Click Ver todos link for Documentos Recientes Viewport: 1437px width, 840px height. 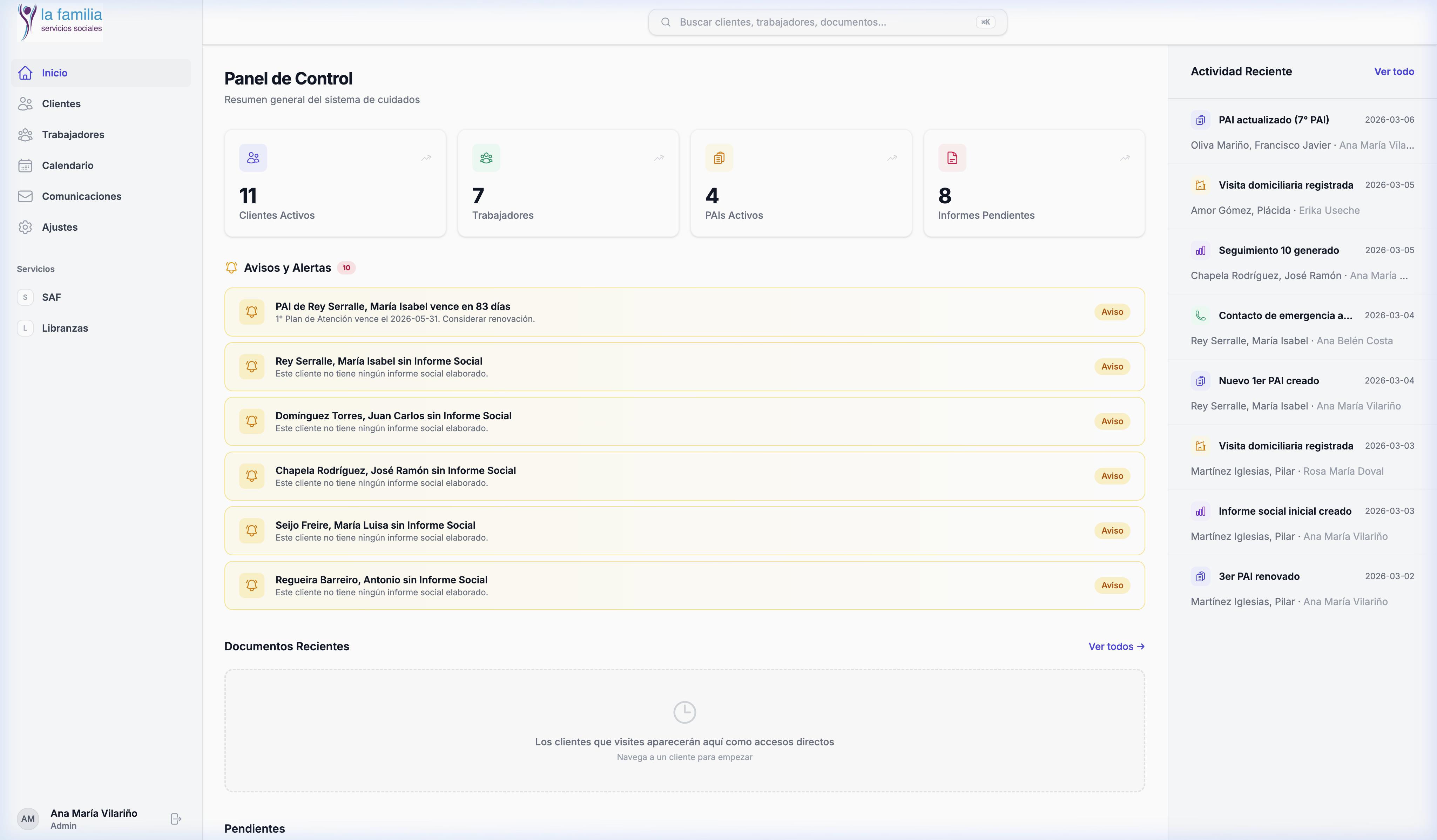click(1116, 646)
